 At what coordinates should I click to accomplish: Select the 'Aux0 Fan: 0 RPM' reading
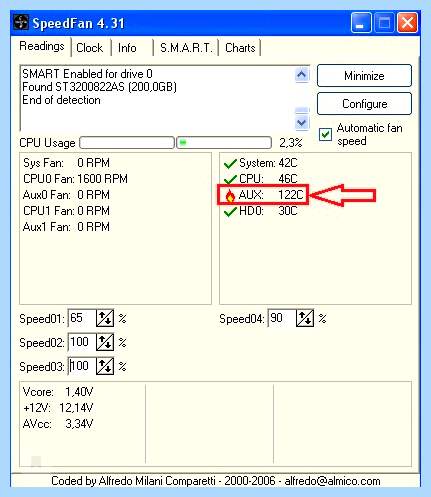66,195
